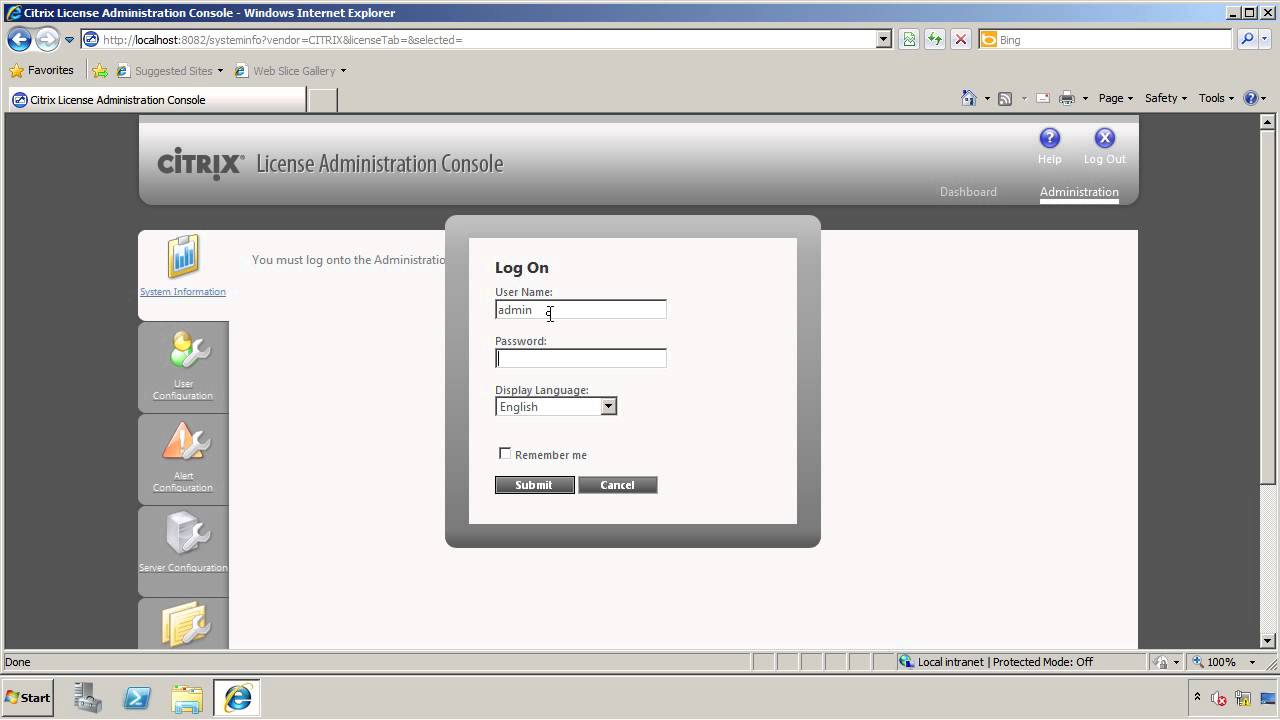The width and height of the screenshot is (1280, 720).
Task: Expand the address bar history dropdown
Action: [x=883, y=40]
